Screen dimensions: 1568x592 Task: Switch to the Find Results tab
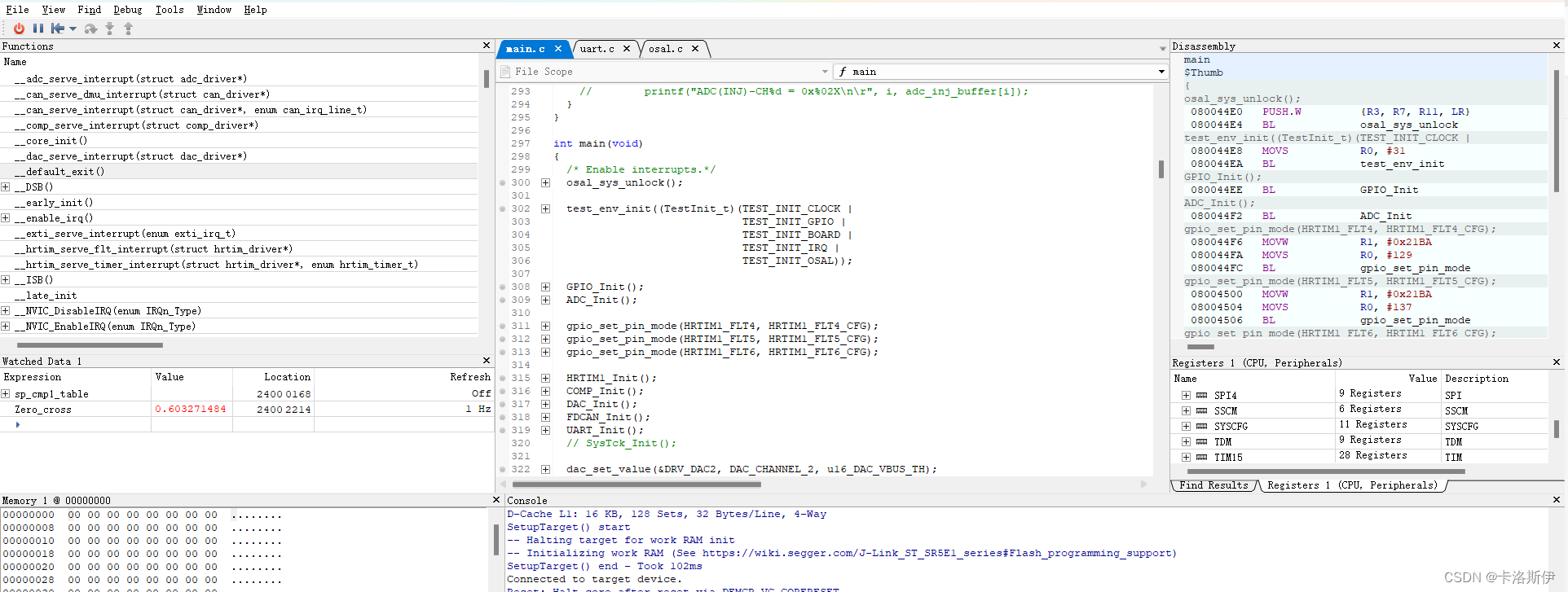1213,485
